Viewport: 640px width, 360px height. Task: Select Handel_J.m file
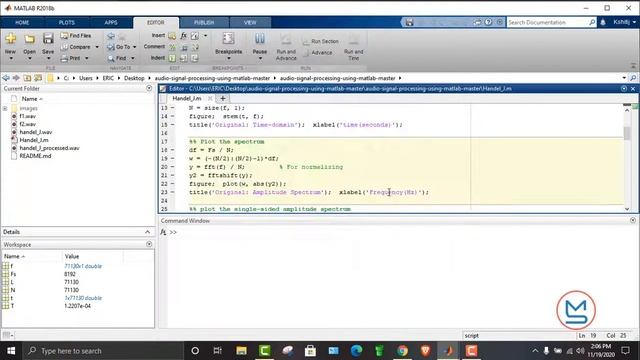[33, 140]
